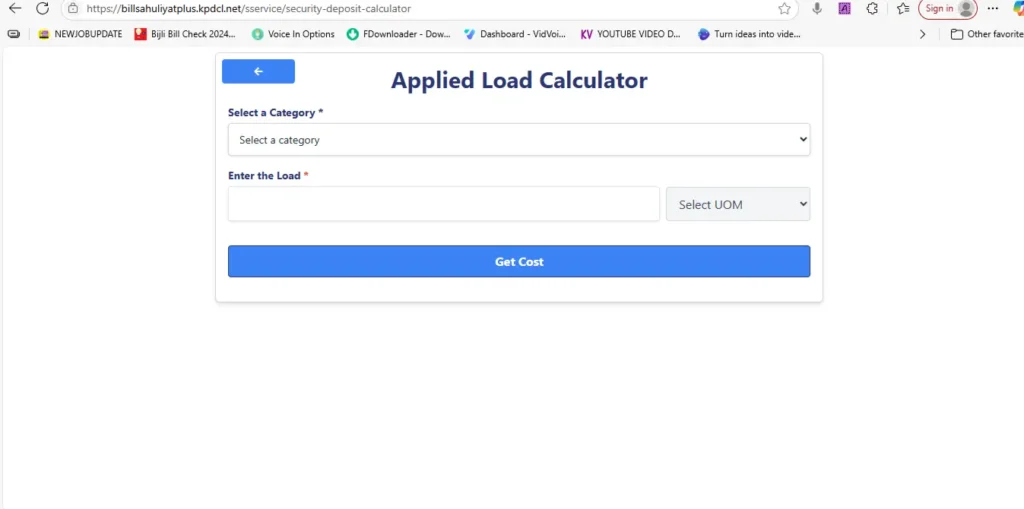
Task: Click the Sign in button
Action: (x=947, y=8)
